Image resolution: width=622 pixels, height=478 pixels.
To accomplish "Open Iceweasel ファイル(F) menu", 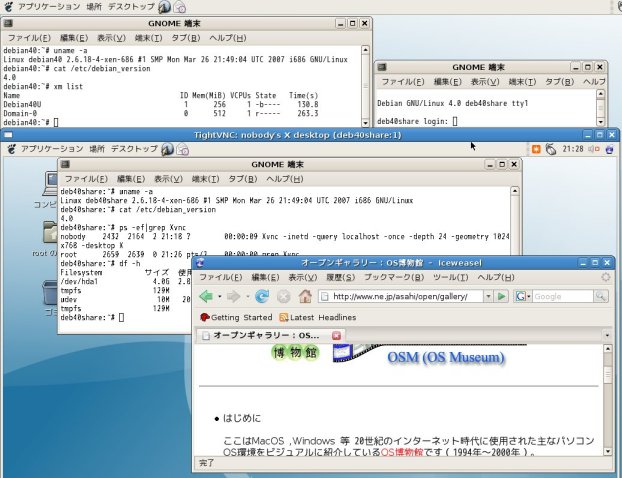I will [221, 277].
